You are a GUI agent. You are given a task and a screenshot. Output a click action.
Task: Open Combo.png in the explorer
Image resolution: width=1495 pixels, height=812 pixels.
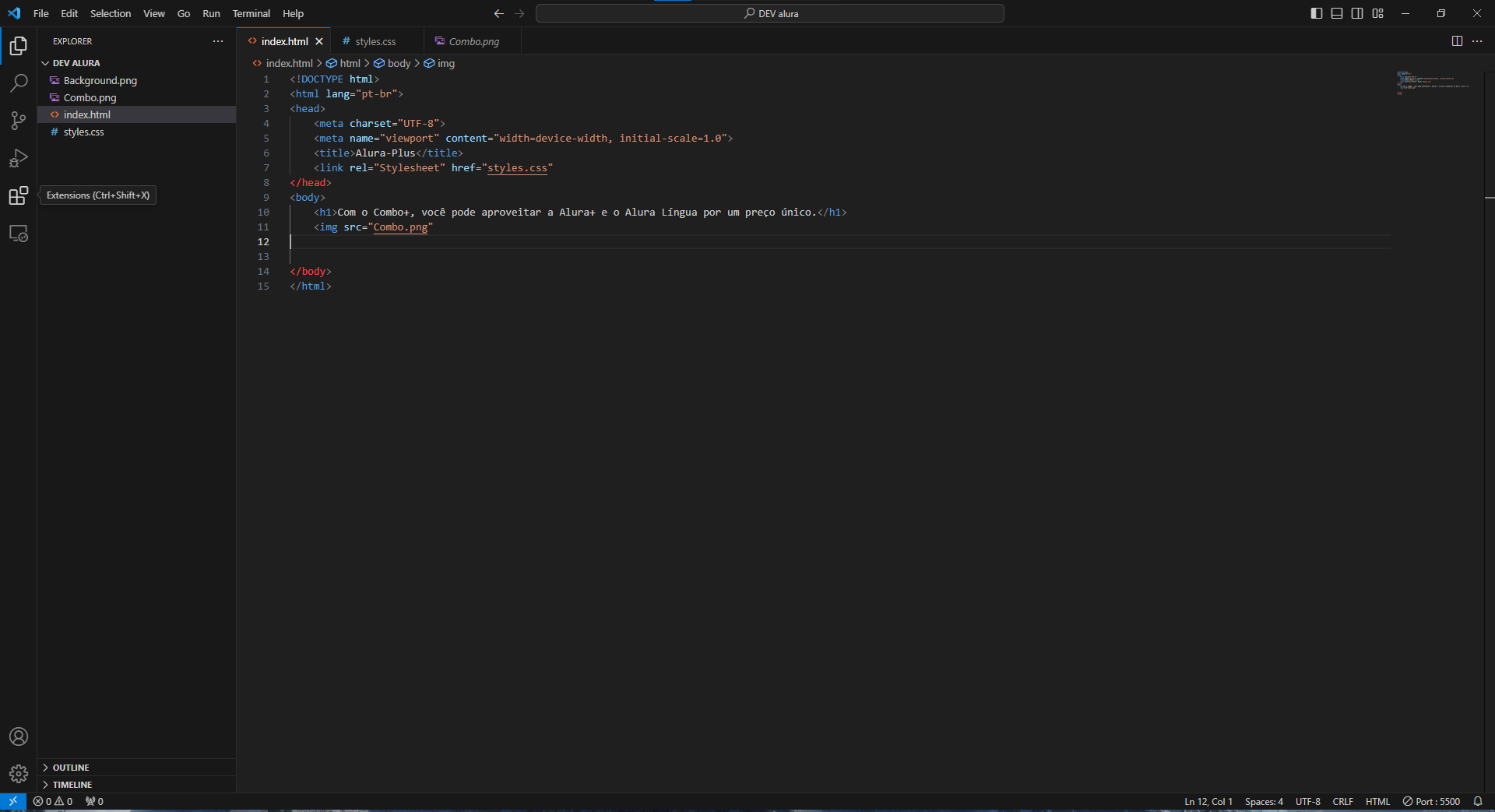137,97
